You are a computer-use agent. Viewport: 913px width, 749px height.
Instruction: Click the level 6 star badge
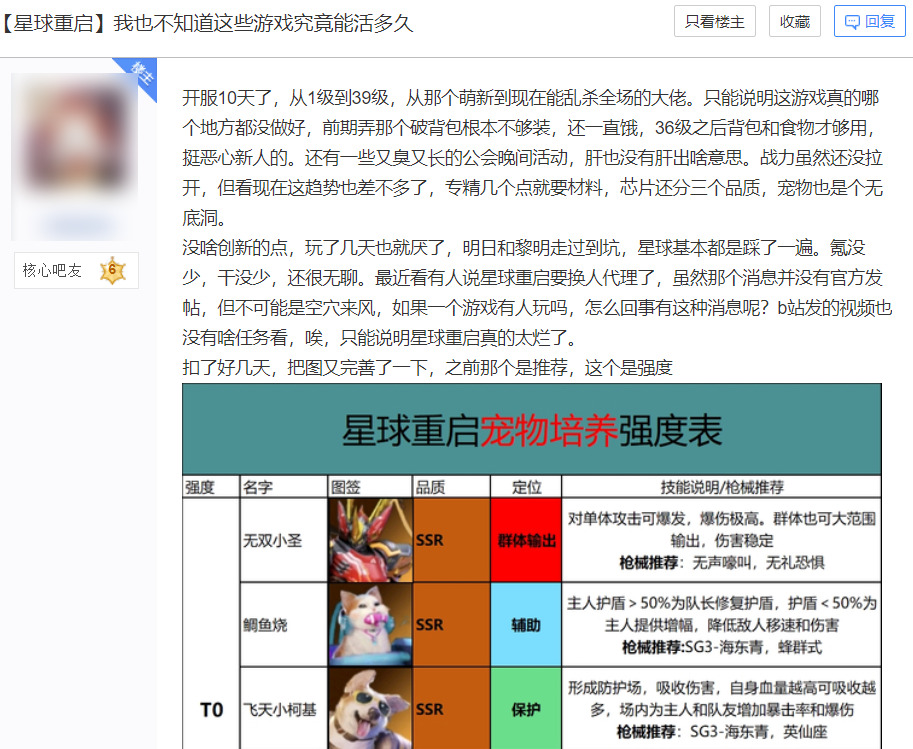112,270
